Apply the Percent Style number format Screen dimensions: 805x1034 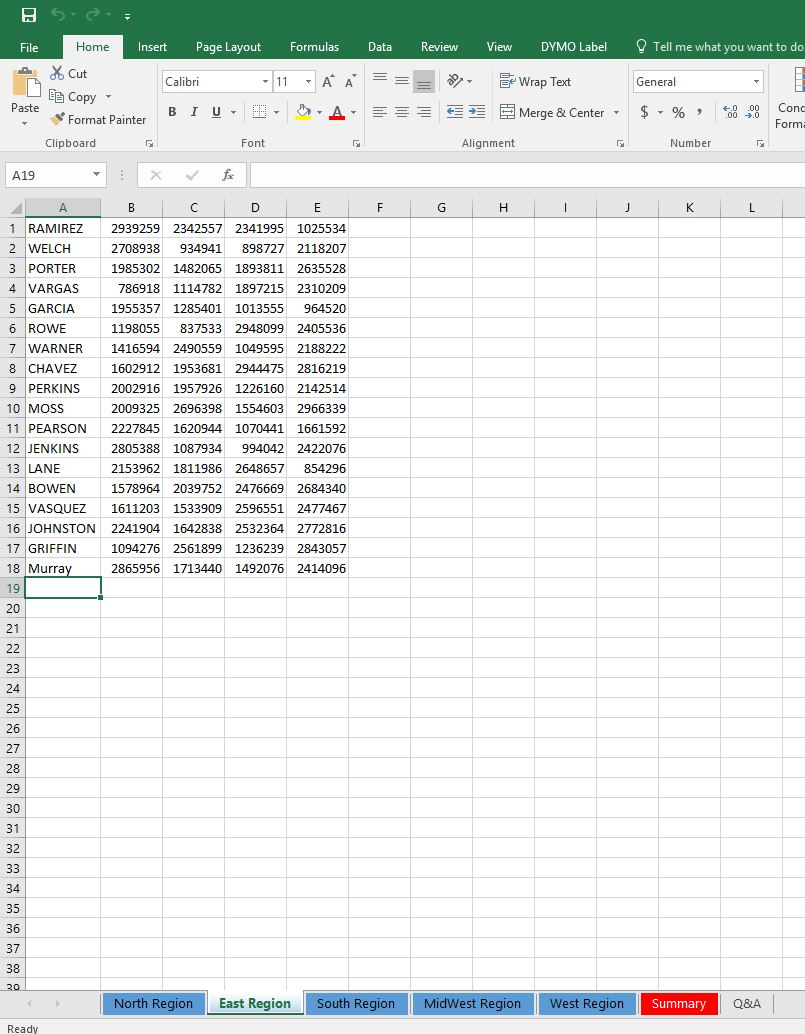[x=678, y=111]
